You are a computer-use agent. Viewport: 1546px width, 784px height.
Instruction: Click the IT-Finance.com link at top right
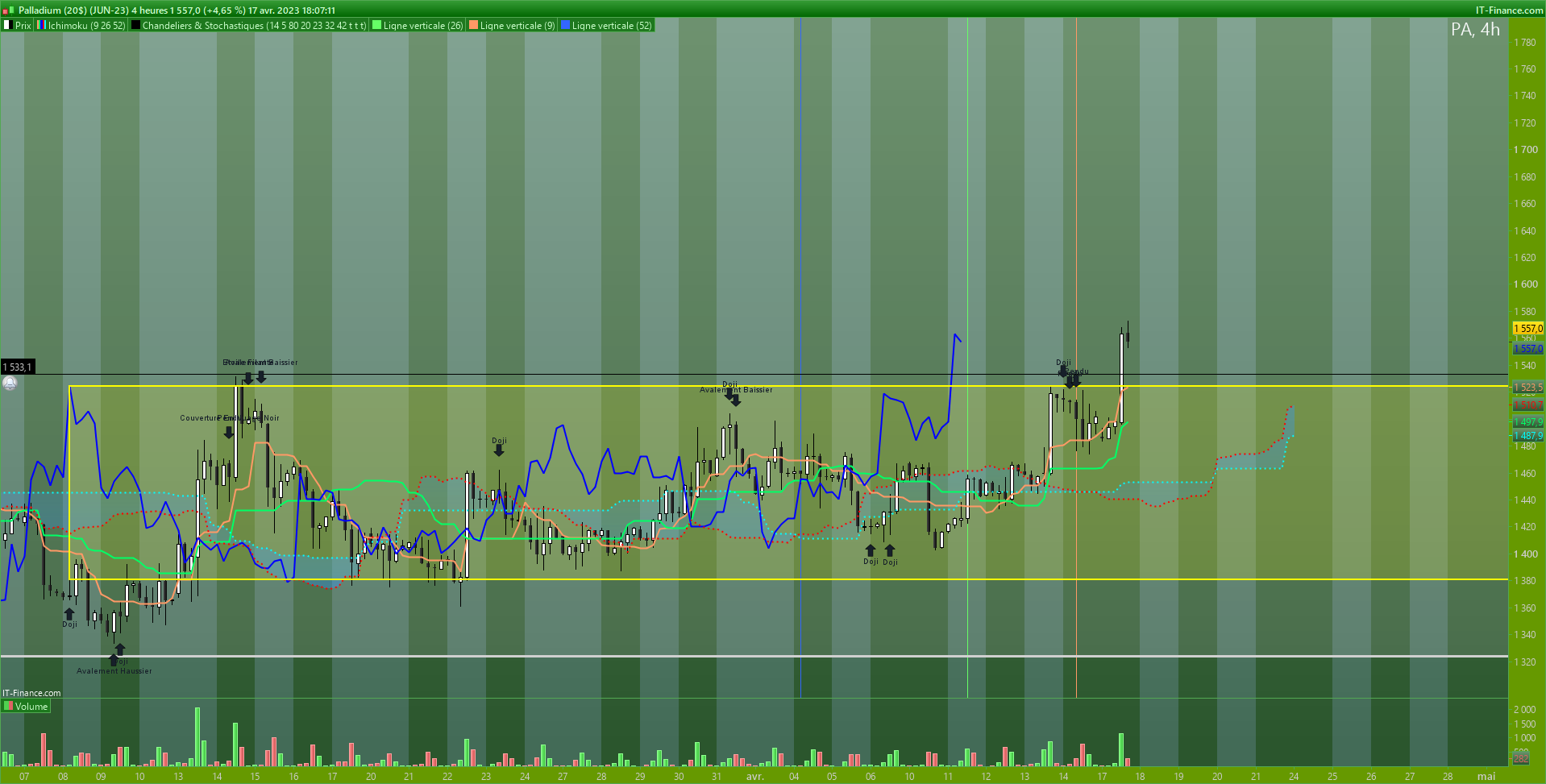click(x=1509, y=10)
